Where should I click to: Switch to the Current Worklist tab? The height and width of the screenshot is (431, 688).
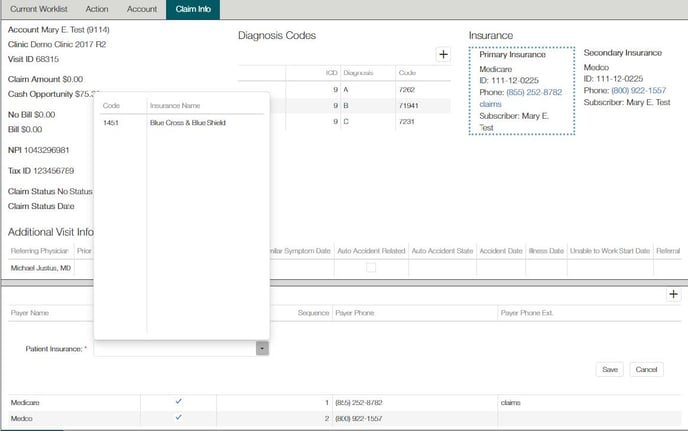(36, 8)
